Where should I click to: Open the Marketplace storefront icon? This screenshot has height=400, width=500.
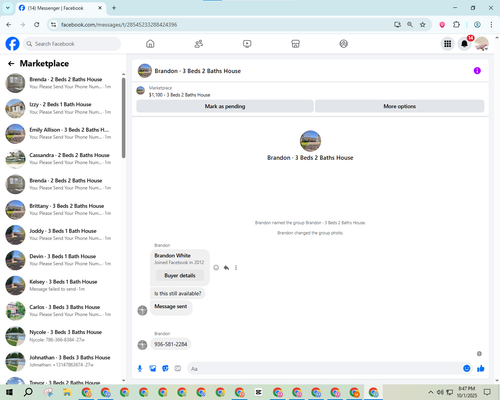pyautogui.click(x=295, y=44)
